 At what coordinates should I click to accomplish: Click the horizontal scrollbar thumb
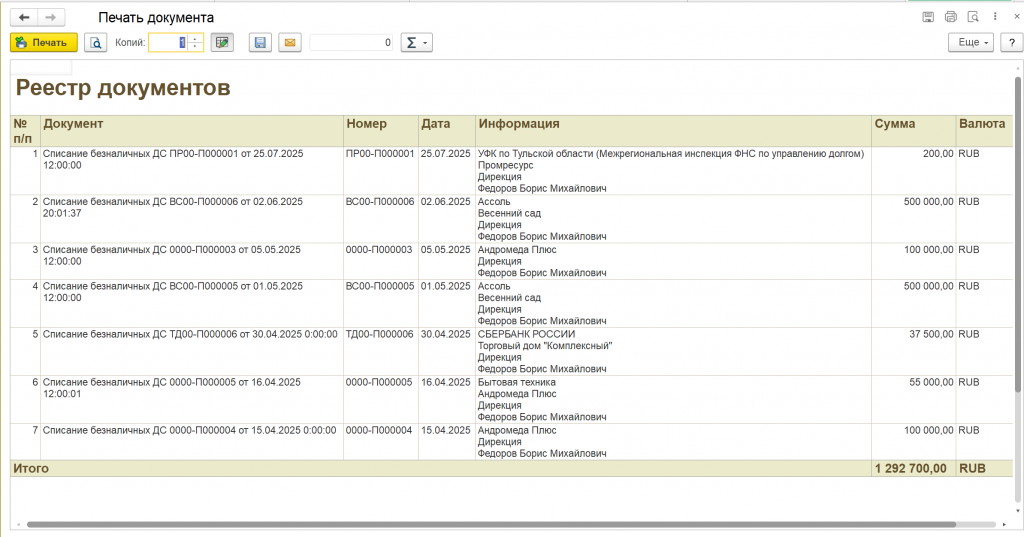pyautogui.click(x=491, y=525)
